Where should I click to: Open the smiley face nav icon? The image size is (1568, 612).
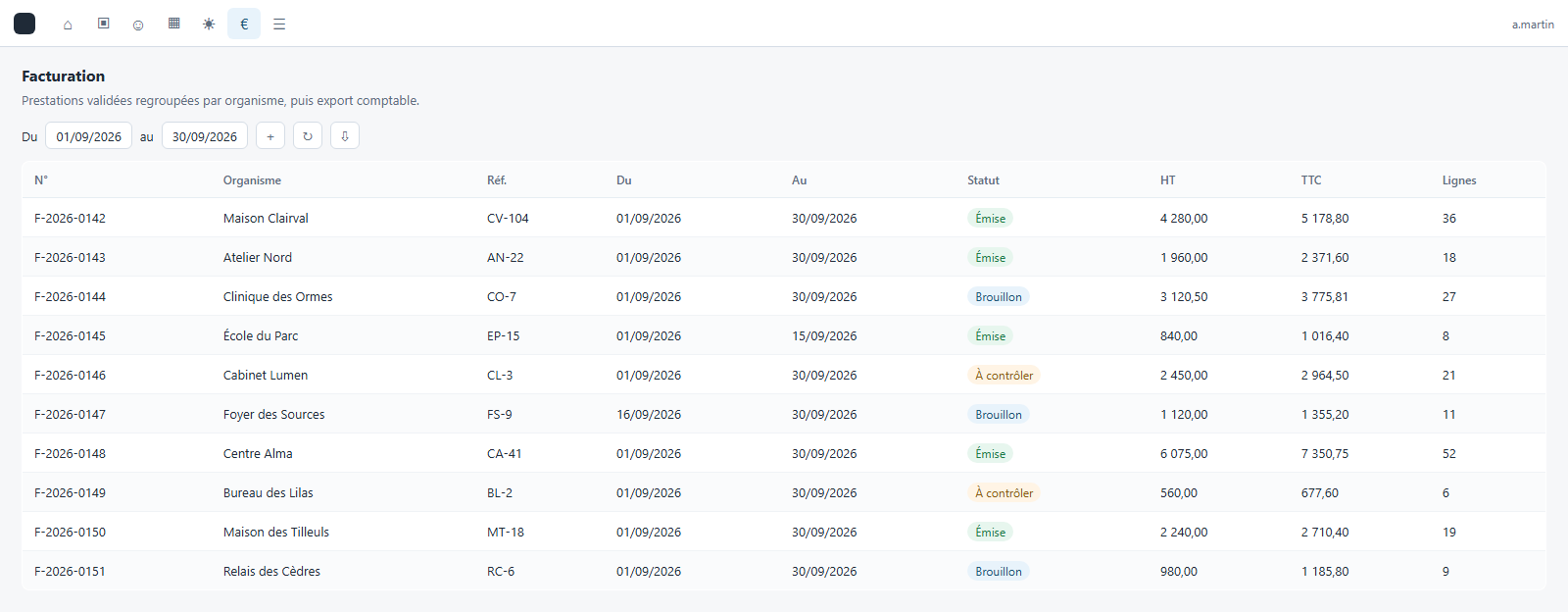coord(138,24)
